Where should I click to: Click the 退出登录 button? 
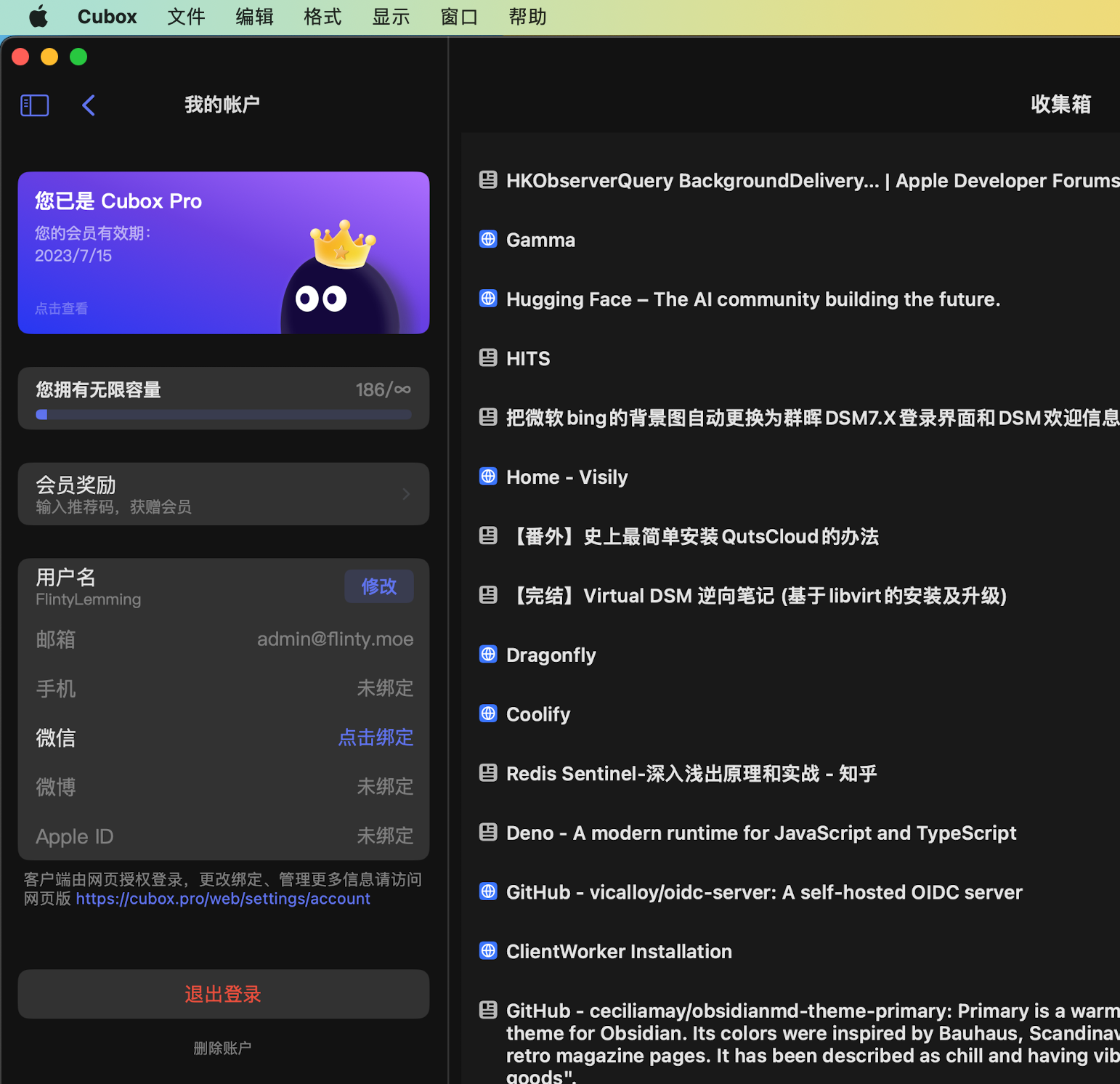223,994
